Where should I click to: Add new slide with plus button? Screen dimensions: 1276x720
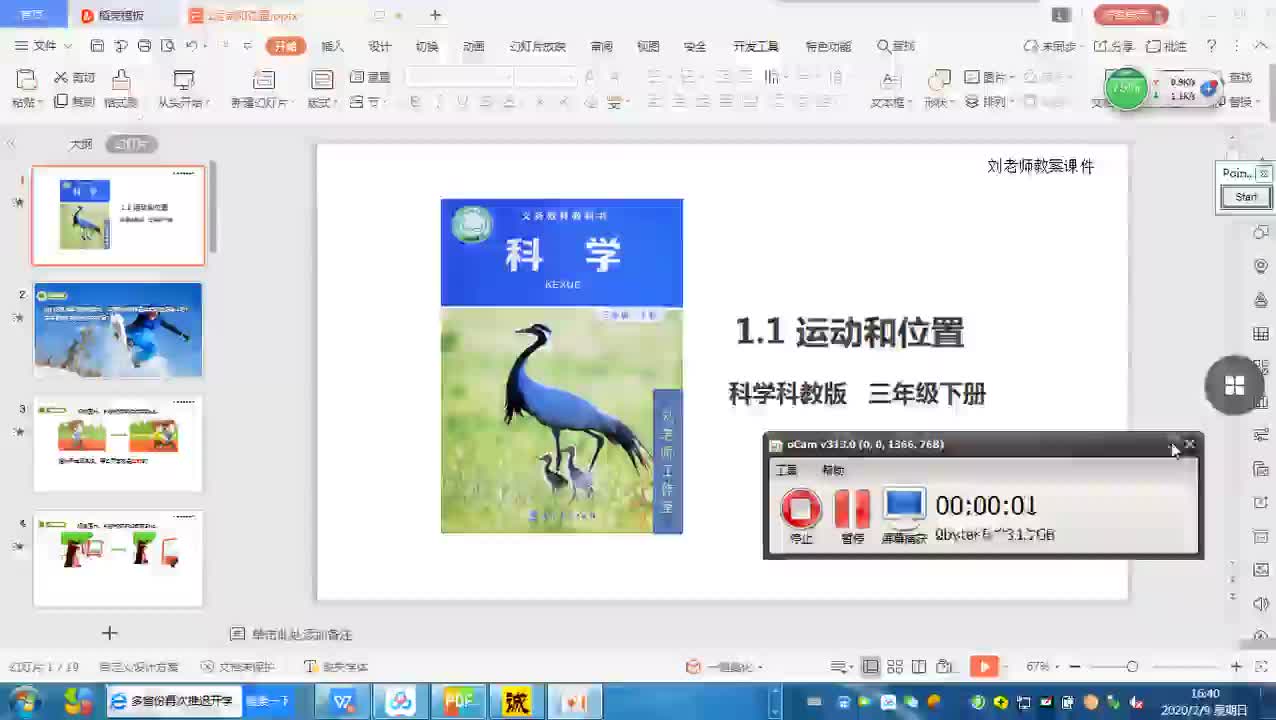click(110, 633)
